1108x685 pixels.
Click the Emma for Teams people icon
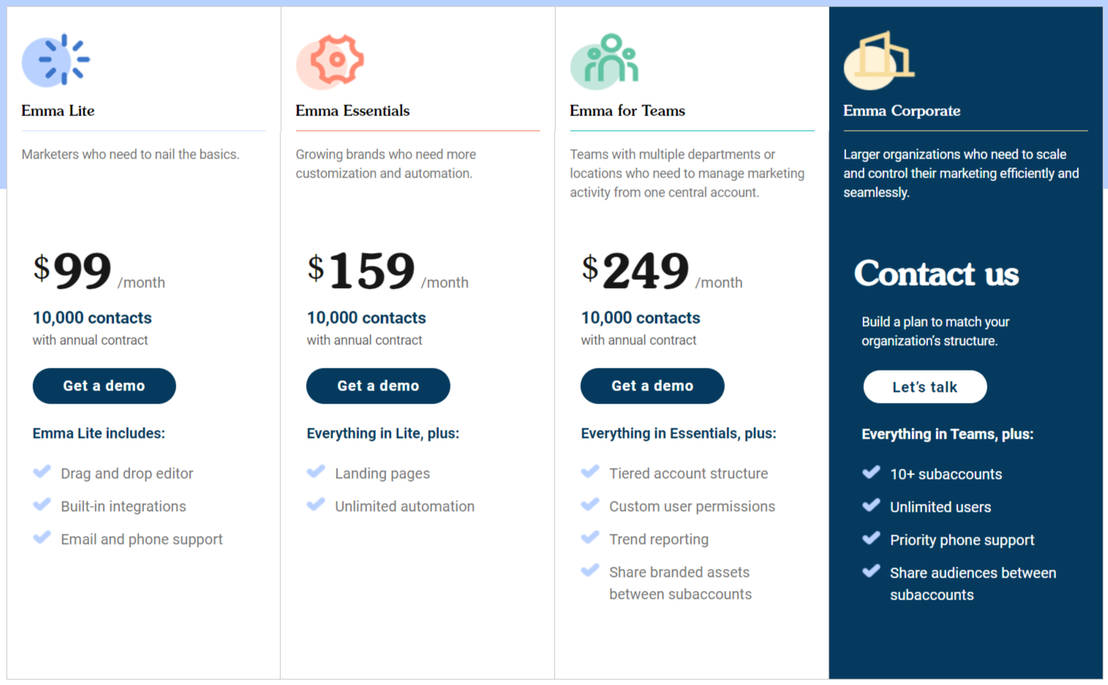point(604,59)
